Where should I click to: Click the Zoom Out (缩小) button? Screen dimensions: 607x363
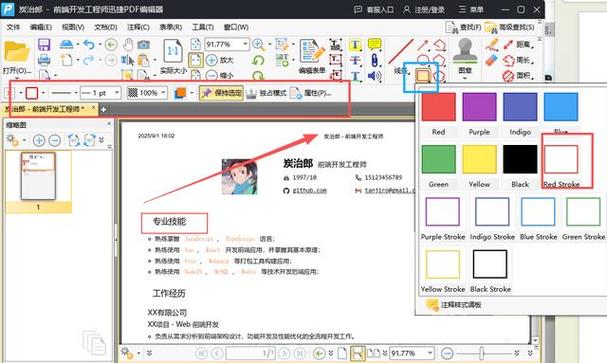point(219,75)
